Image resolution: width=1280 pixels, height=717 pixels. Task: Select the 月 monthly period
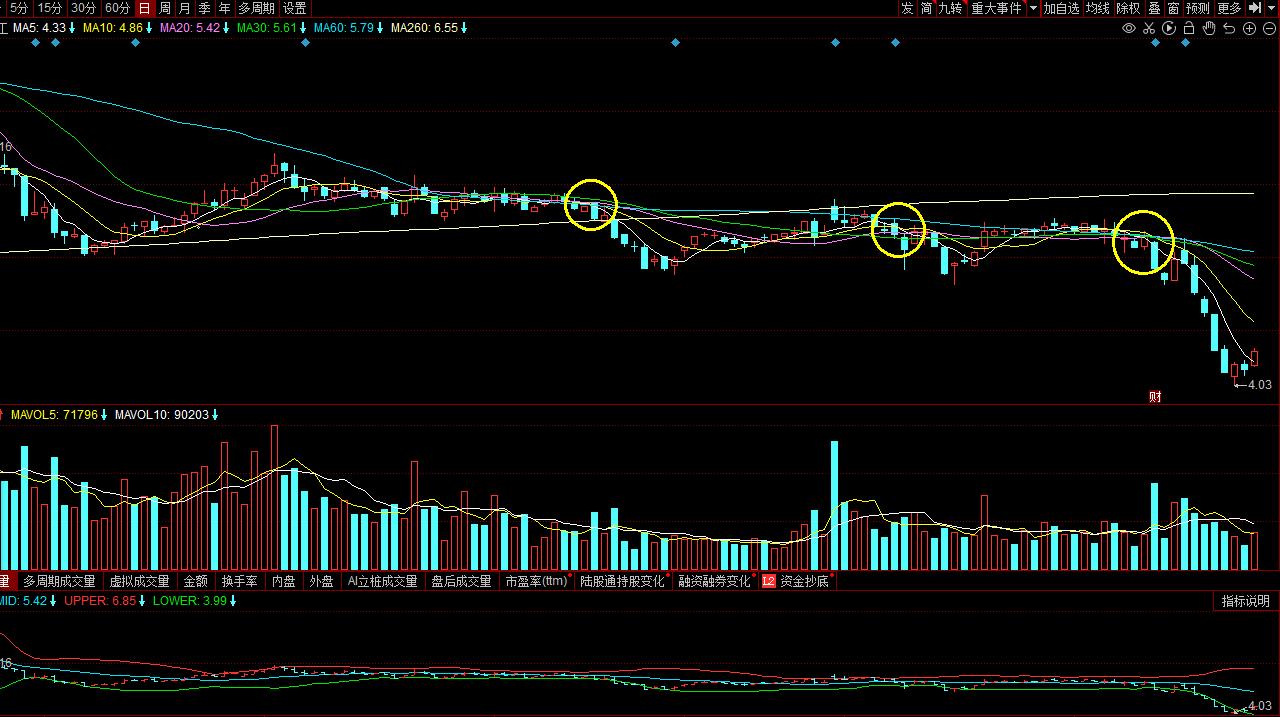185,8
